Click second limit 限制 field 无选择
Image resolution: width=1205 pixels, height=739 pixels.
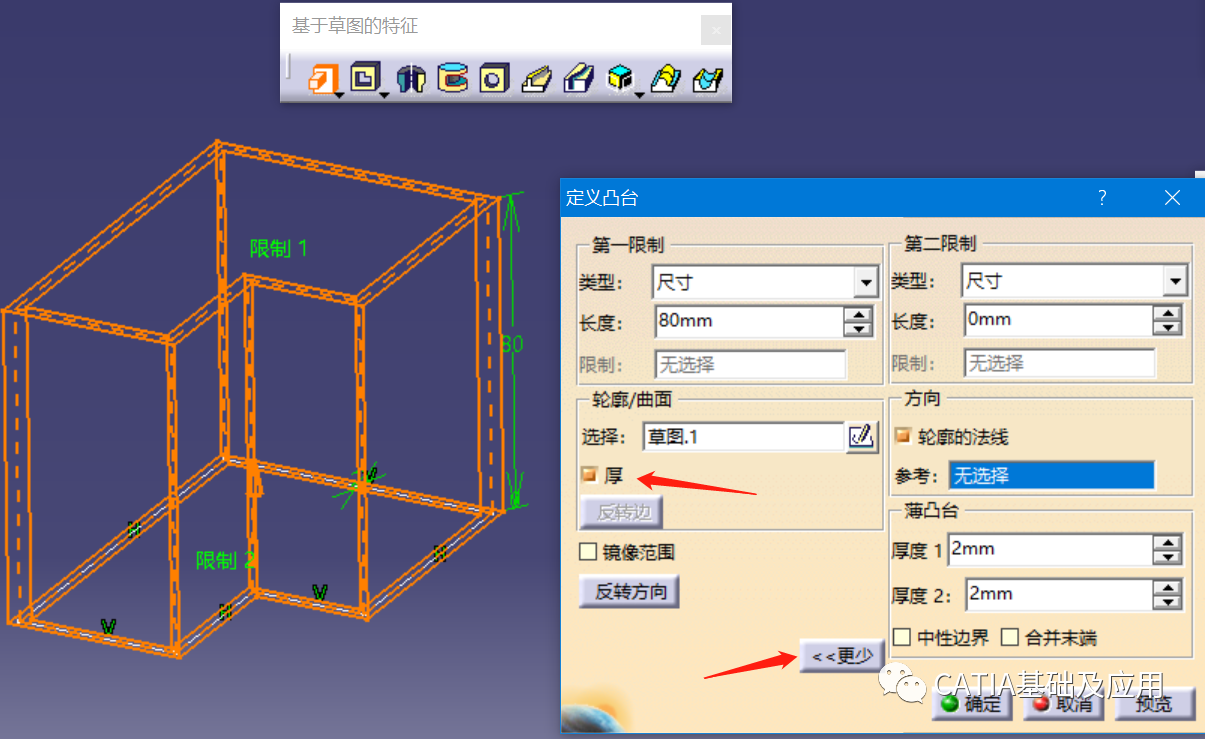tap(1059, 363)
